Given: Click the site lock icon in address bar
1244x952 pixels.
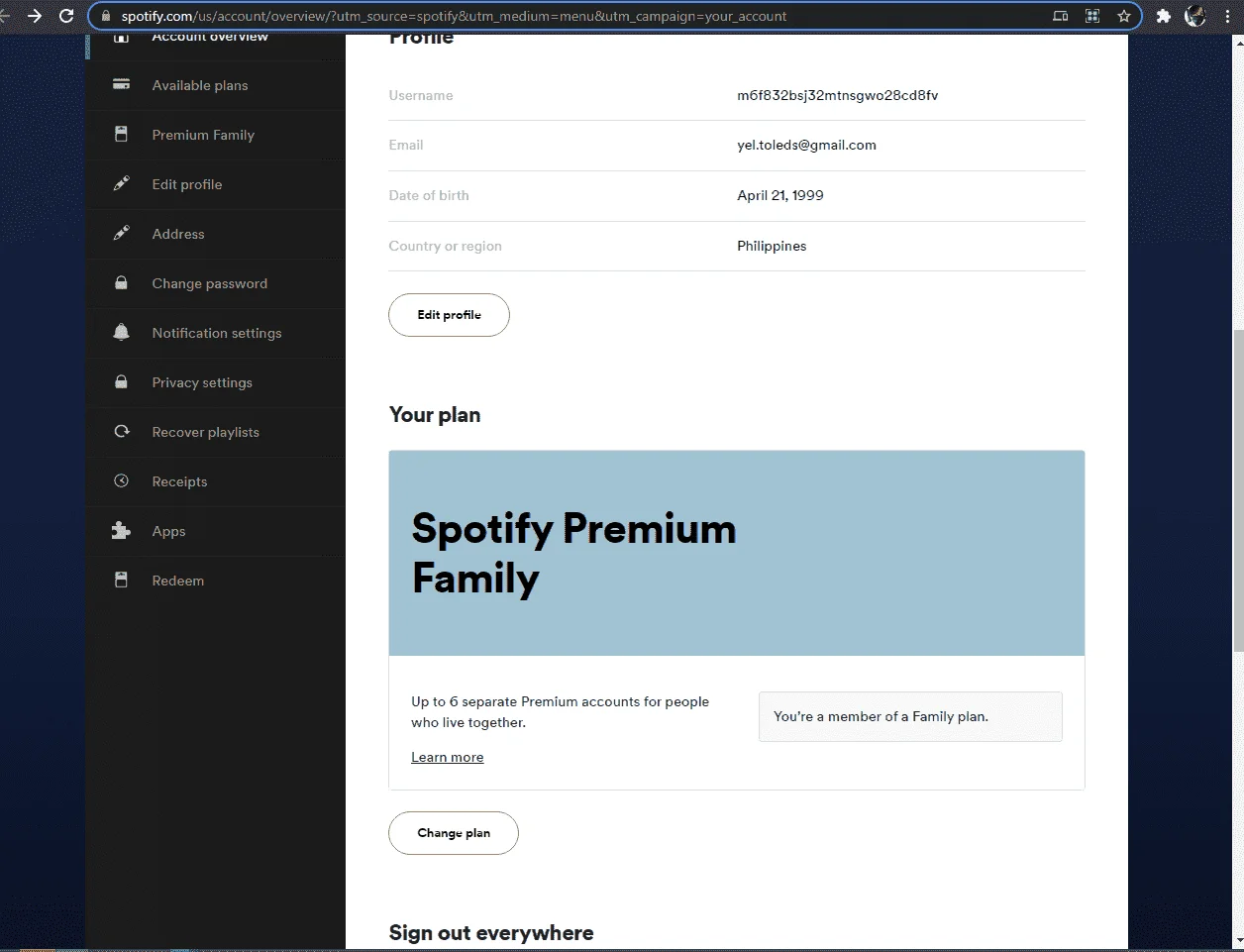Looking at the screenshot, I should coord(107,16).
